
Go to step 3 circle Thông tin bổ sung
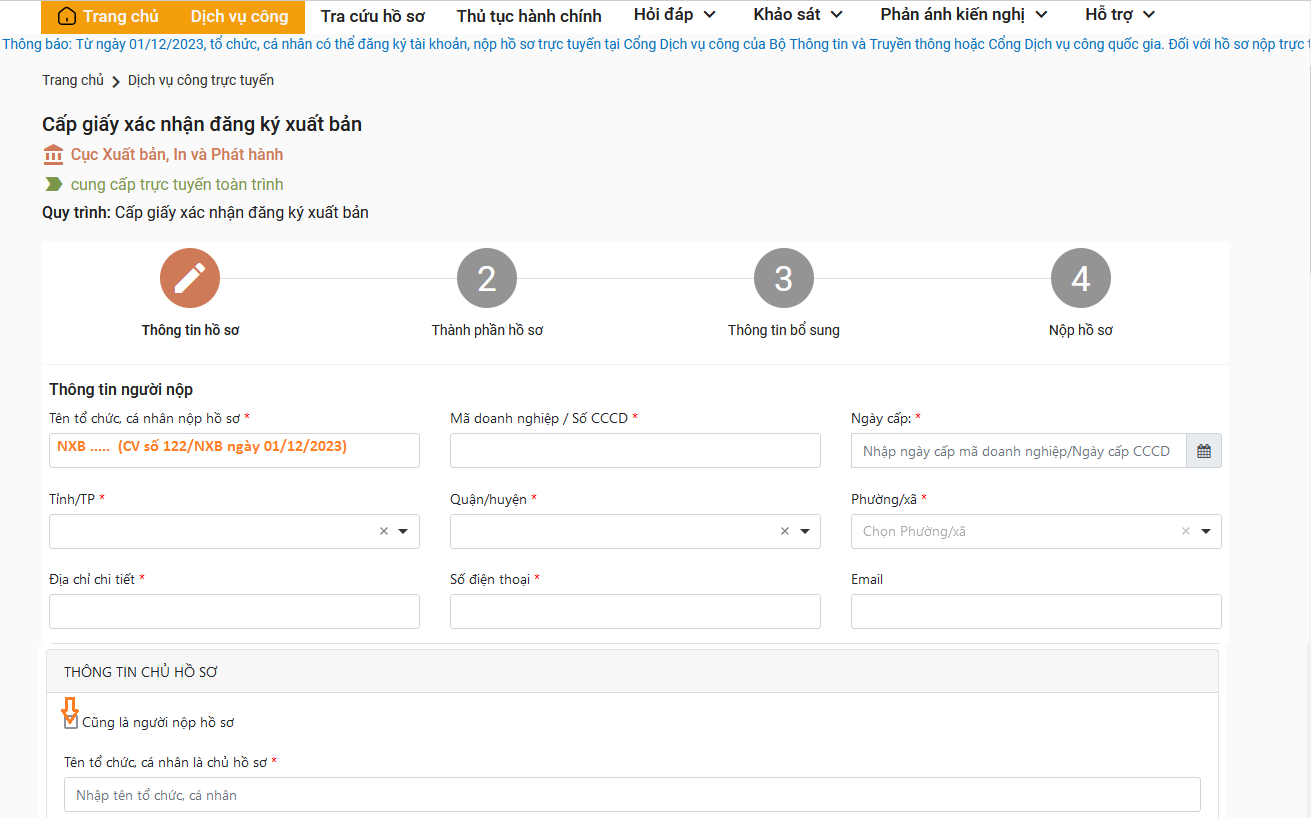(784, 278)
